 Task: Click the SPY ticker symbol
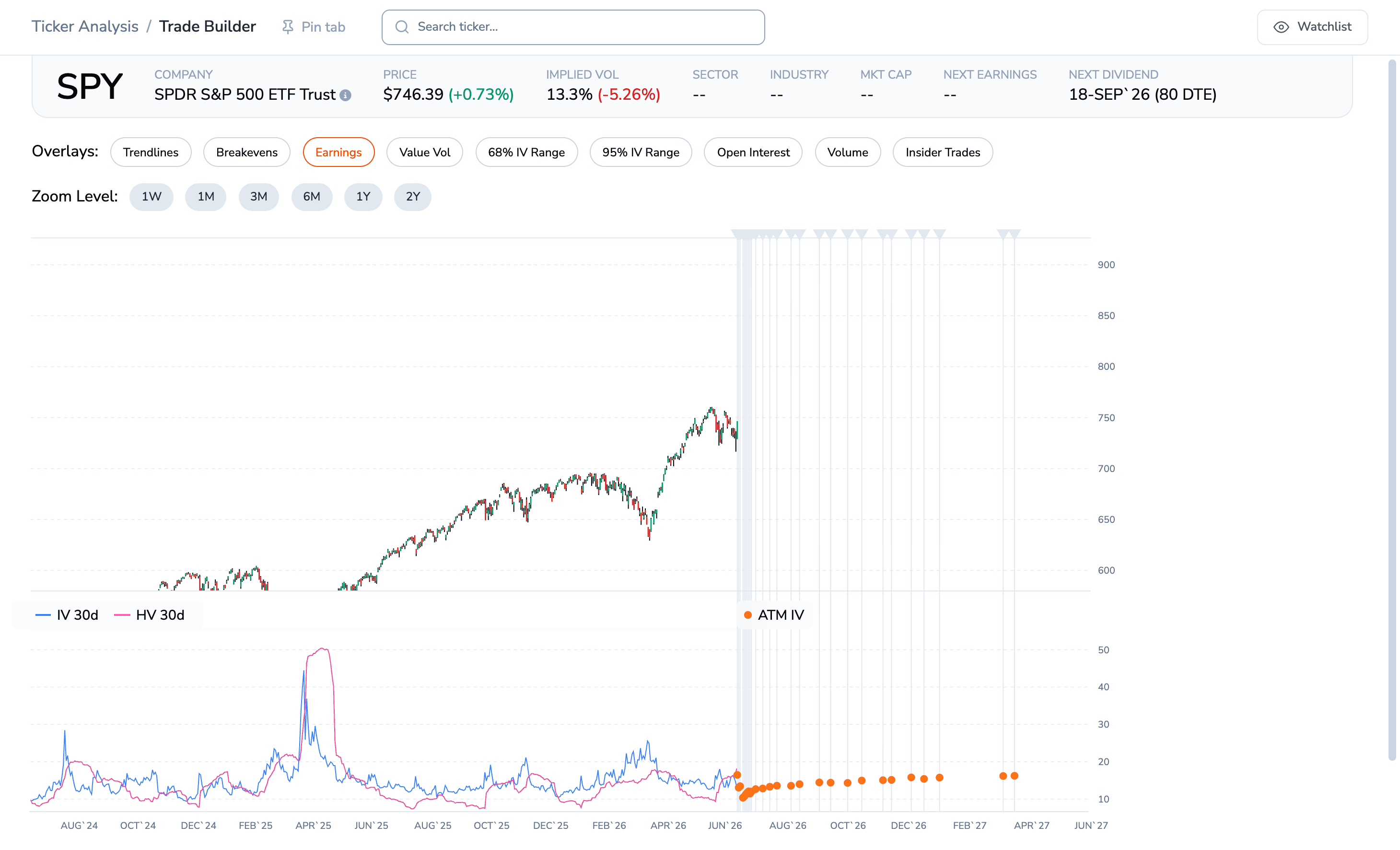point(89,86)
